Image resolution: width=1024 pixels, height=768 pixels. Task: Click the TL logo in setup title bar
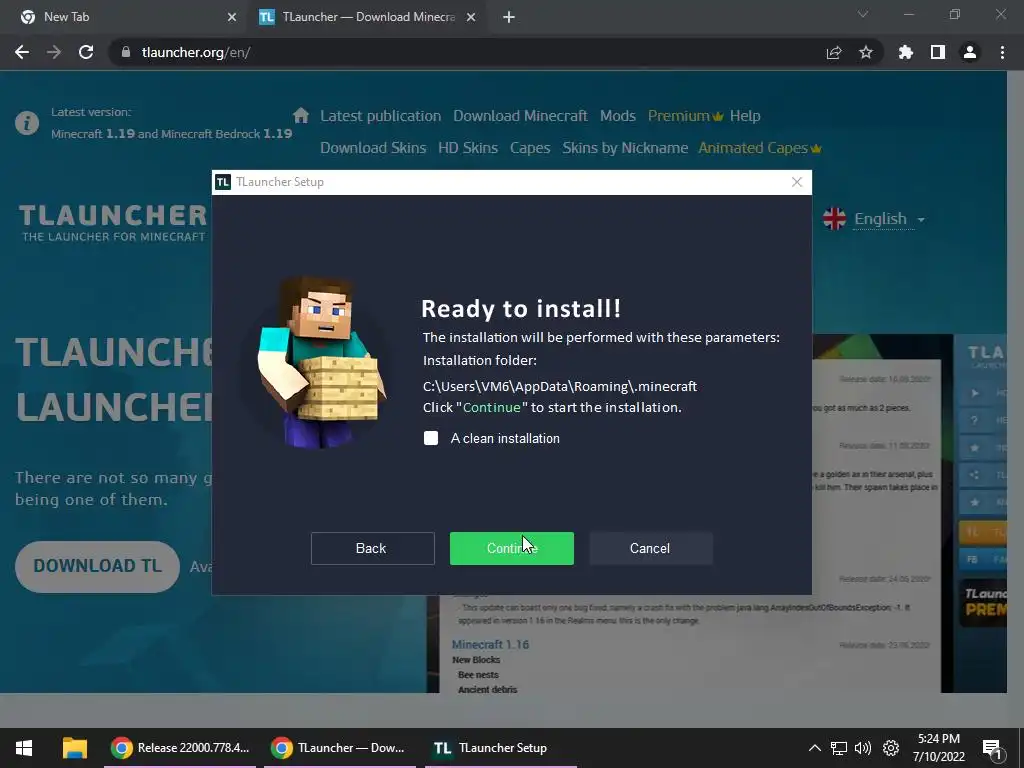coord(223,182)
